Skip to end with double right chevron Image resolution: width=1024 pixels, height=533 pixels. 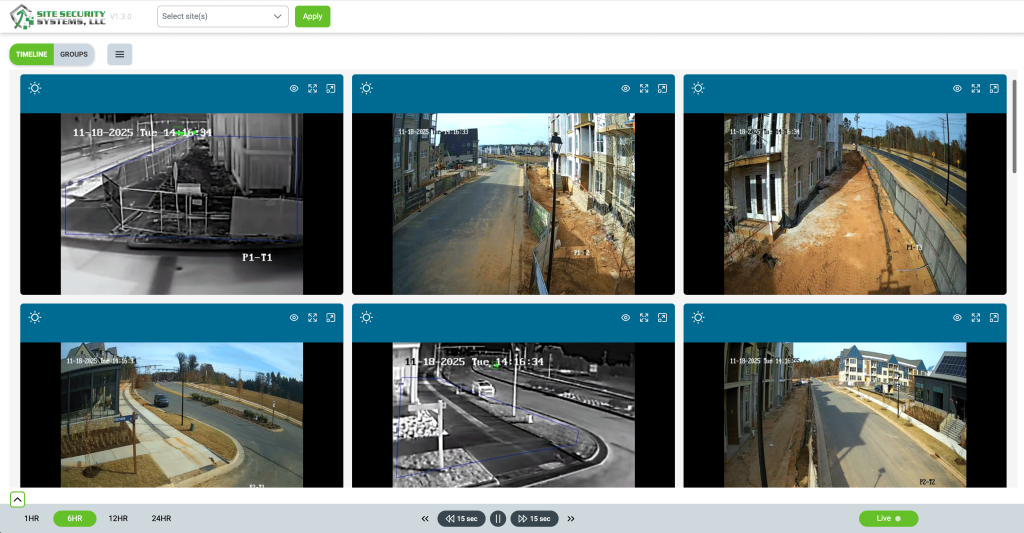(x=571, y=519)
